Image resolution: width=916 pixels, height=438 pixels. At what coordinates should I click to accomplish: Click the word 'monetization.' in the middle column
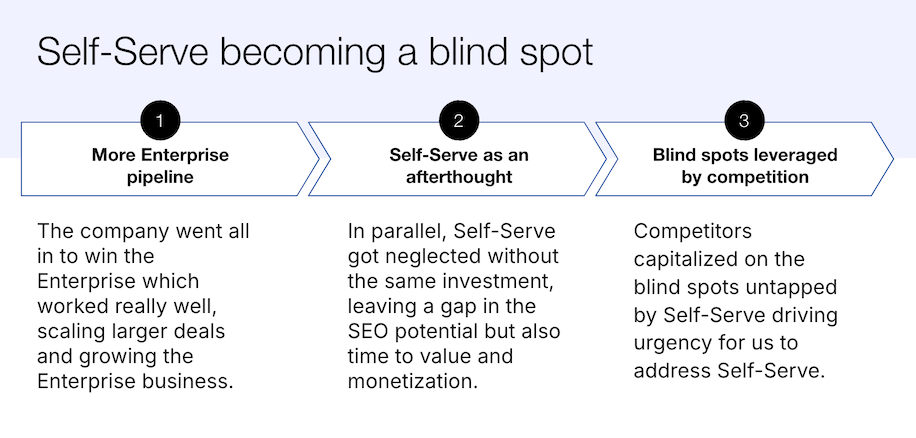[413, 381]
